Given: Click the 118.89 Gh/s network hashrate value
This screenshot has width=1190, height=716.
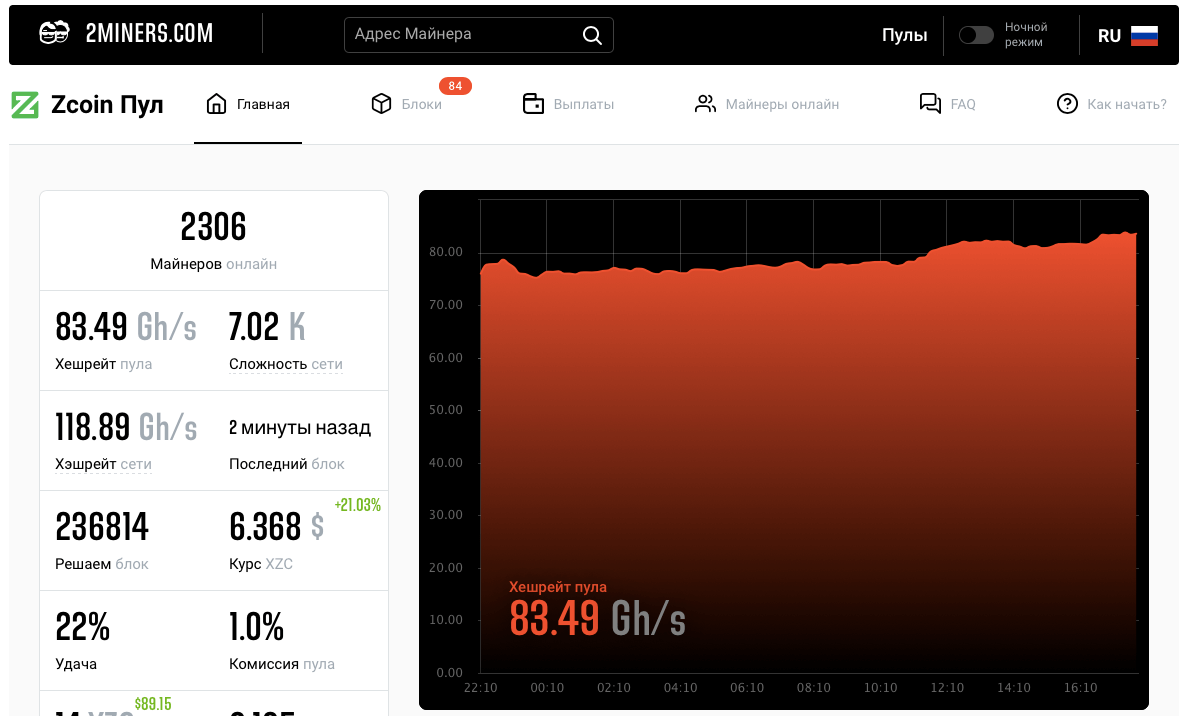Looking at the screenshot, I should pos(126,427).
